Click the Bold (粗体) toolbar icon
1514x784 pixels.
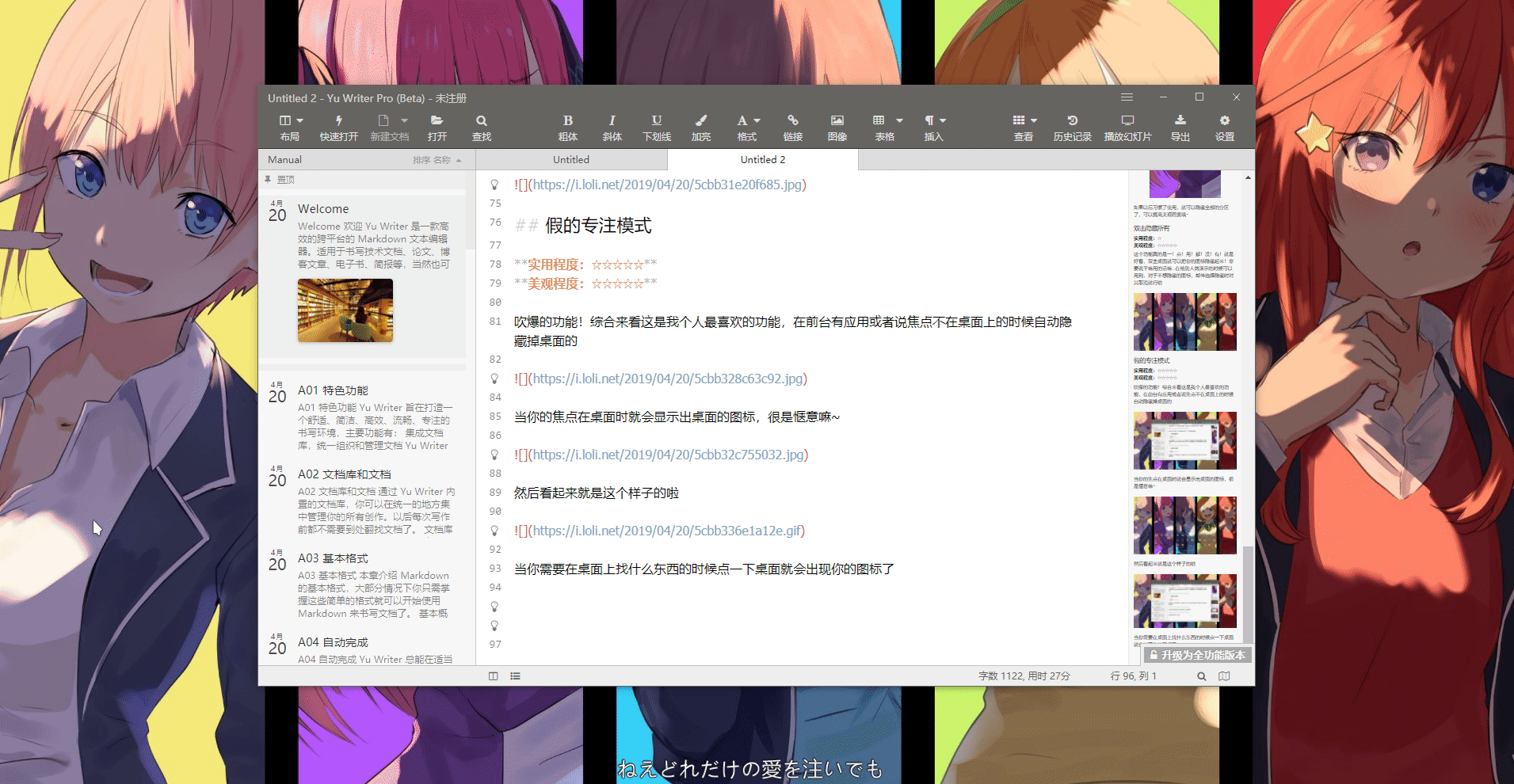point(567,121)
